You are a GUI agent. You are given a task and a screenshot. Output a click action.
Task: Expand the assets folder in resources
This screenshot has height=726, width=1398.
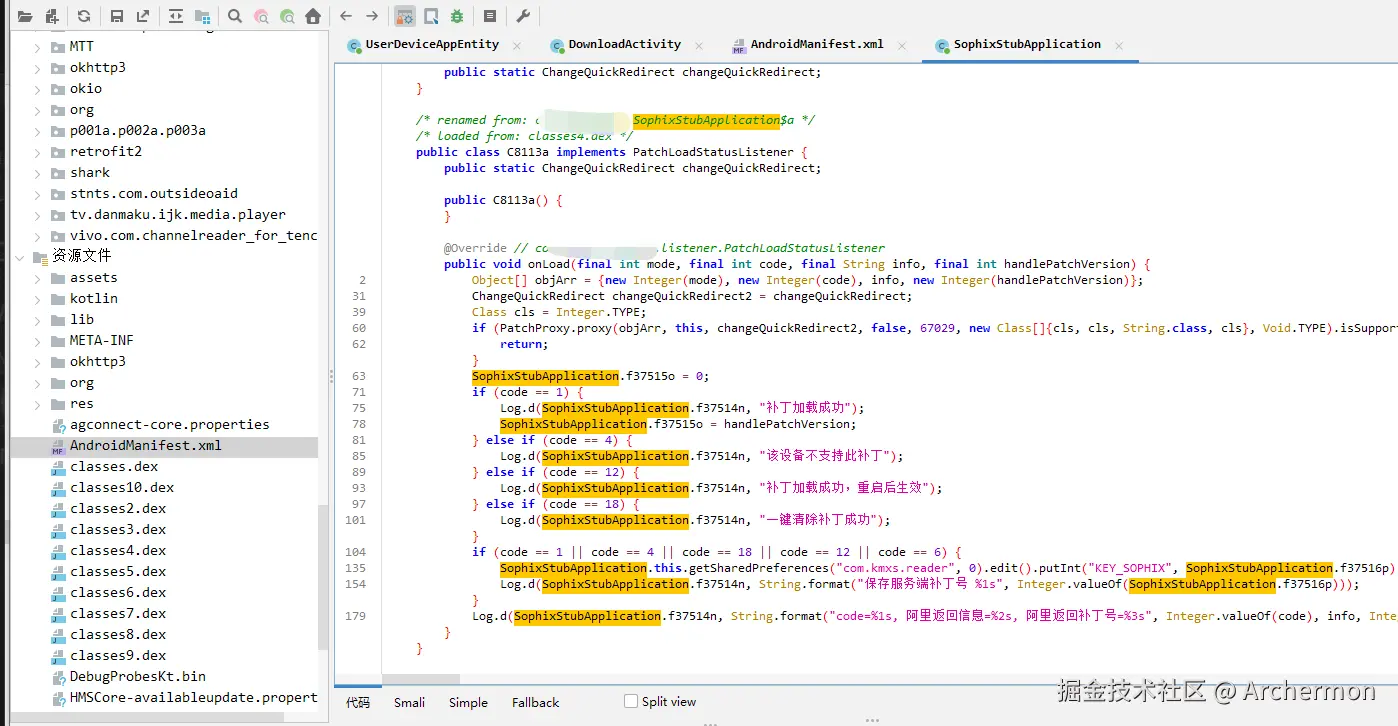38,278
